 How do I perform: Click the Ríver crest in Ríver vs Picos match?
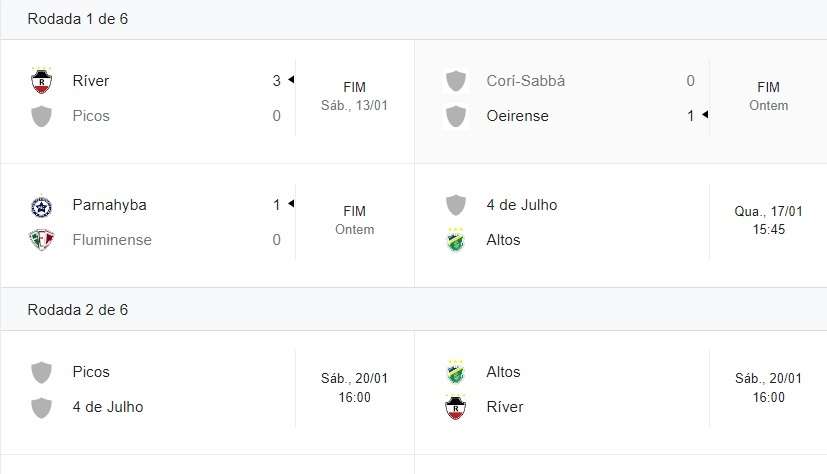[x=41, y=81]
